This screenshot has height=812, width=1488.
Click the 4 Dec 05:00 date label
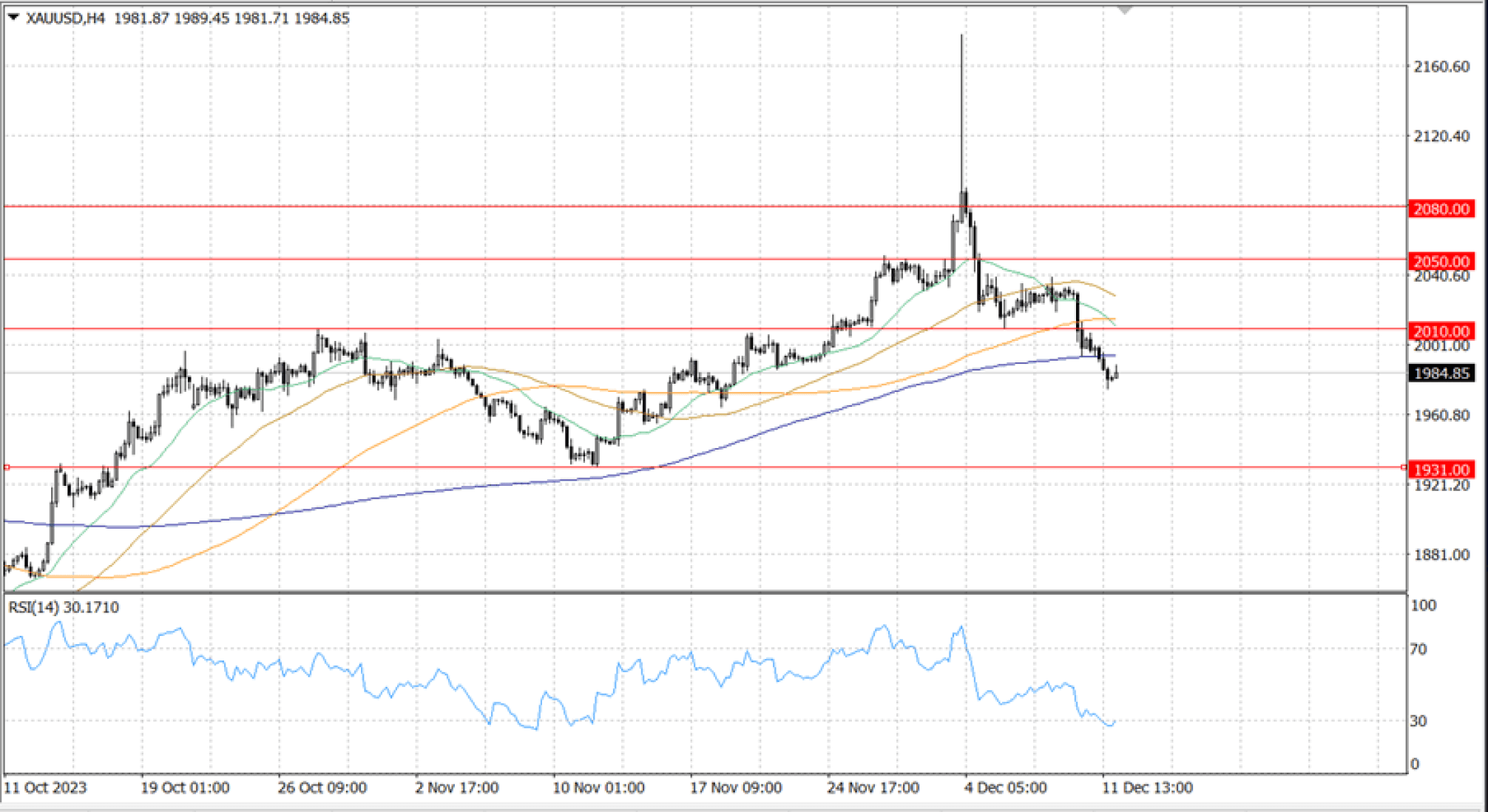1005,788
